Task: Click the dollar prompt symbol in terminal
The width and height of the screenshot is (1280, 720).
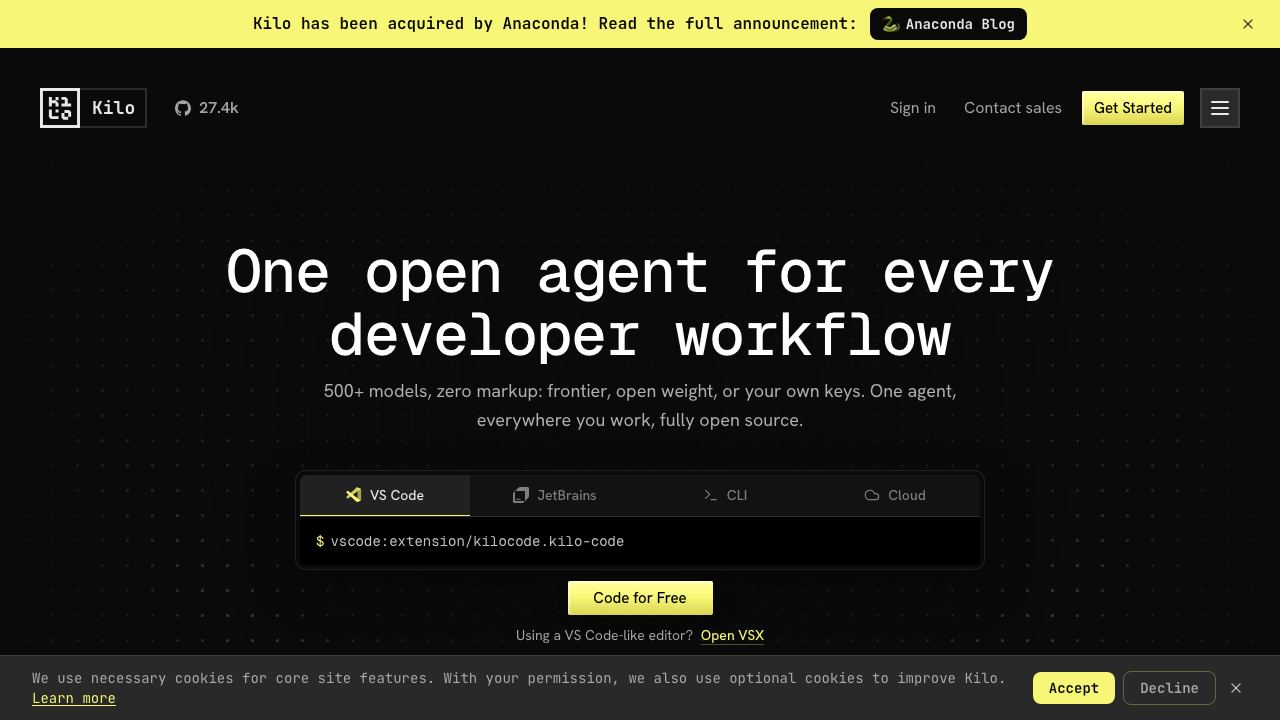Action: (320, 541)
